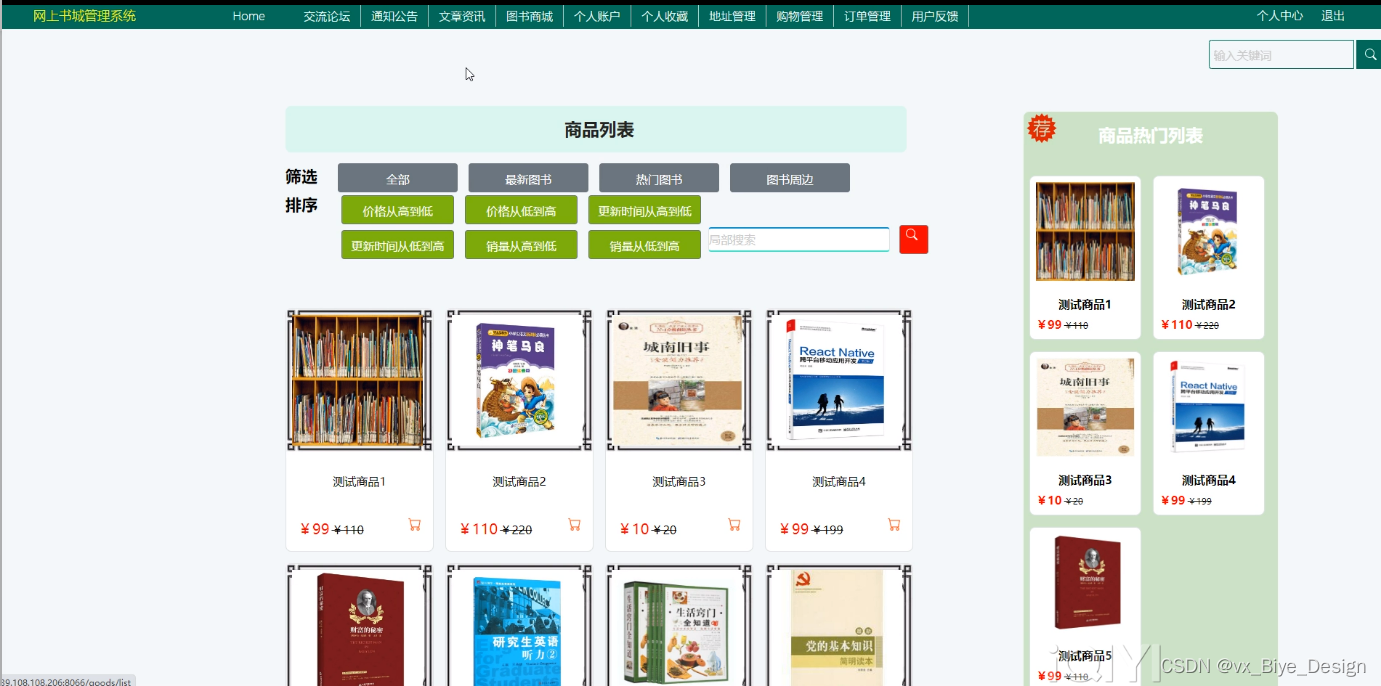Click 测试商品3 title in hot list
This screenshot has height=686, width=1381.
[1085, 481]
